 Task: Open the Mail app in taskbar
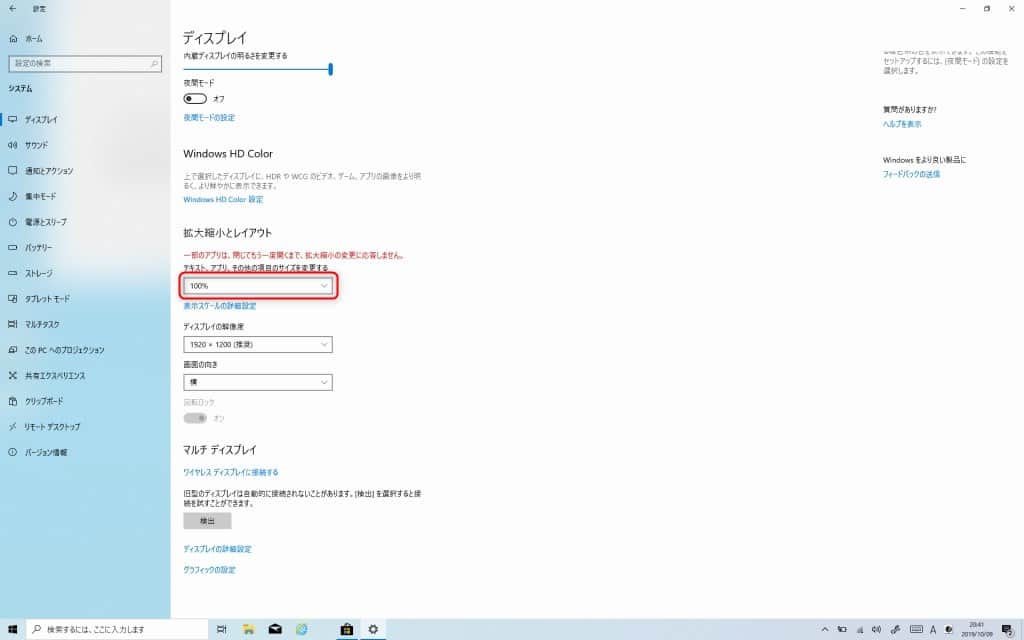[274, 629]
